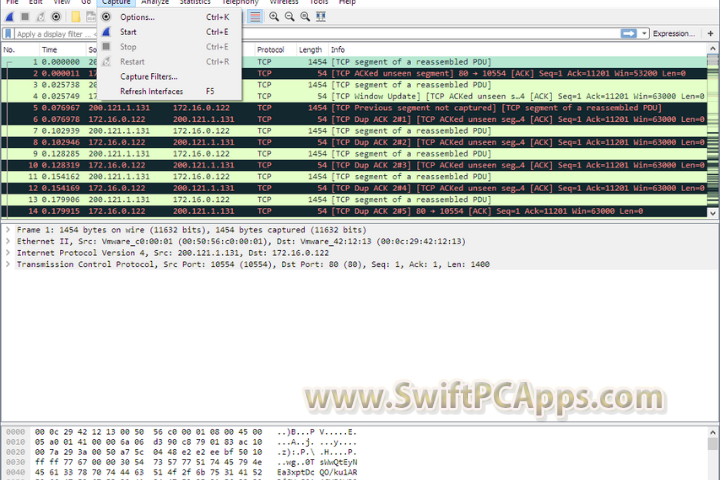720x480 pixels.
Task: Click the yellow open file folder icon
Action: click(76, 17)
